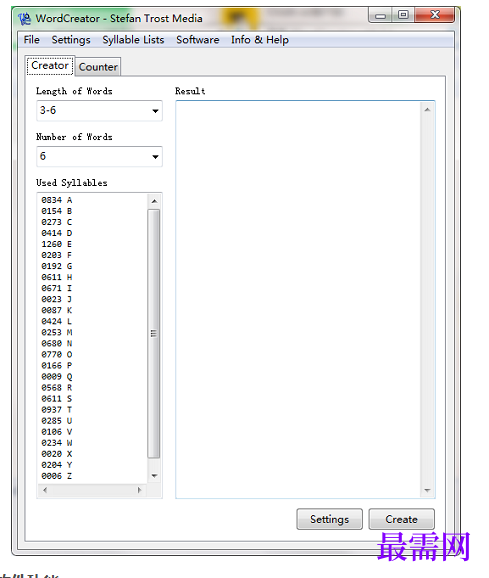Screen dimensions: 489x578
Task: Select the syllable row "0414 D"
Action: click(x=57, y=233)
